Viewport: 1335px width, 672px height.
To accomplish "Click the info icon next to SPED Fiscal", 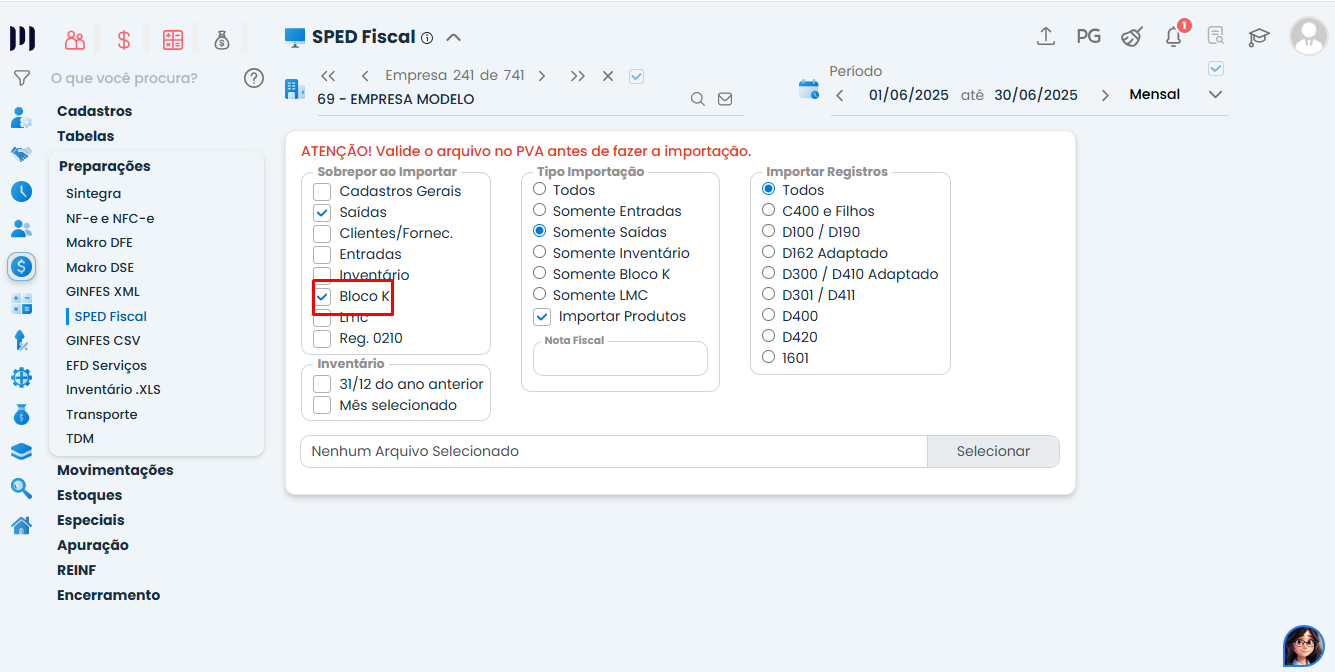I will (427, 38).
